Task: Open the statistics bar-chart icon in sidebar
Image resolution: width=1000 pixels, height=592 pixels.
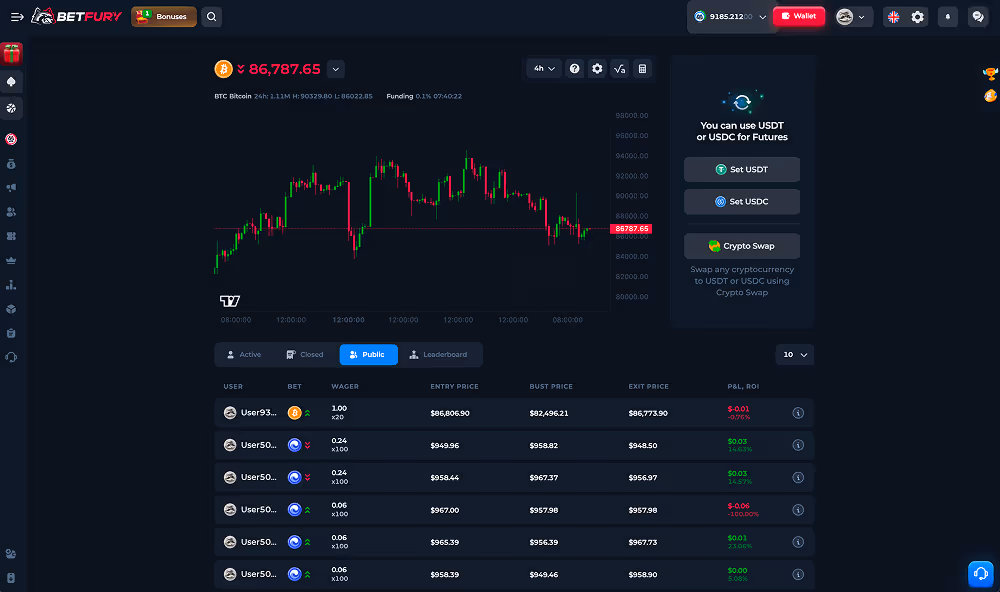Action: click(x=11, y=283)
